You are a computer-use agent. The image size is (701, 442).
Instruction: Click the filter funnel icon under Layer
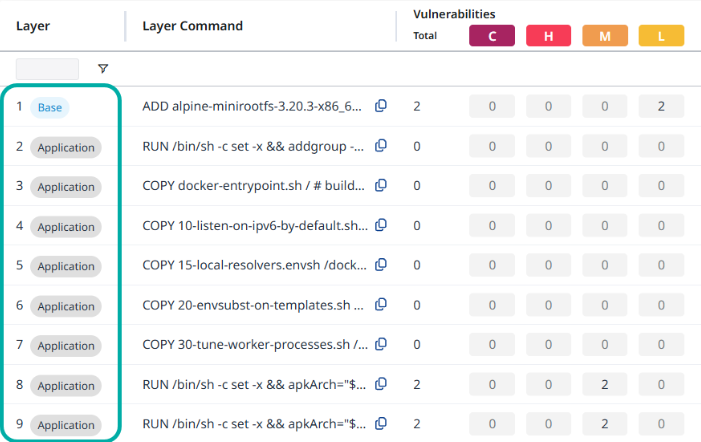(x=103, y=69)
